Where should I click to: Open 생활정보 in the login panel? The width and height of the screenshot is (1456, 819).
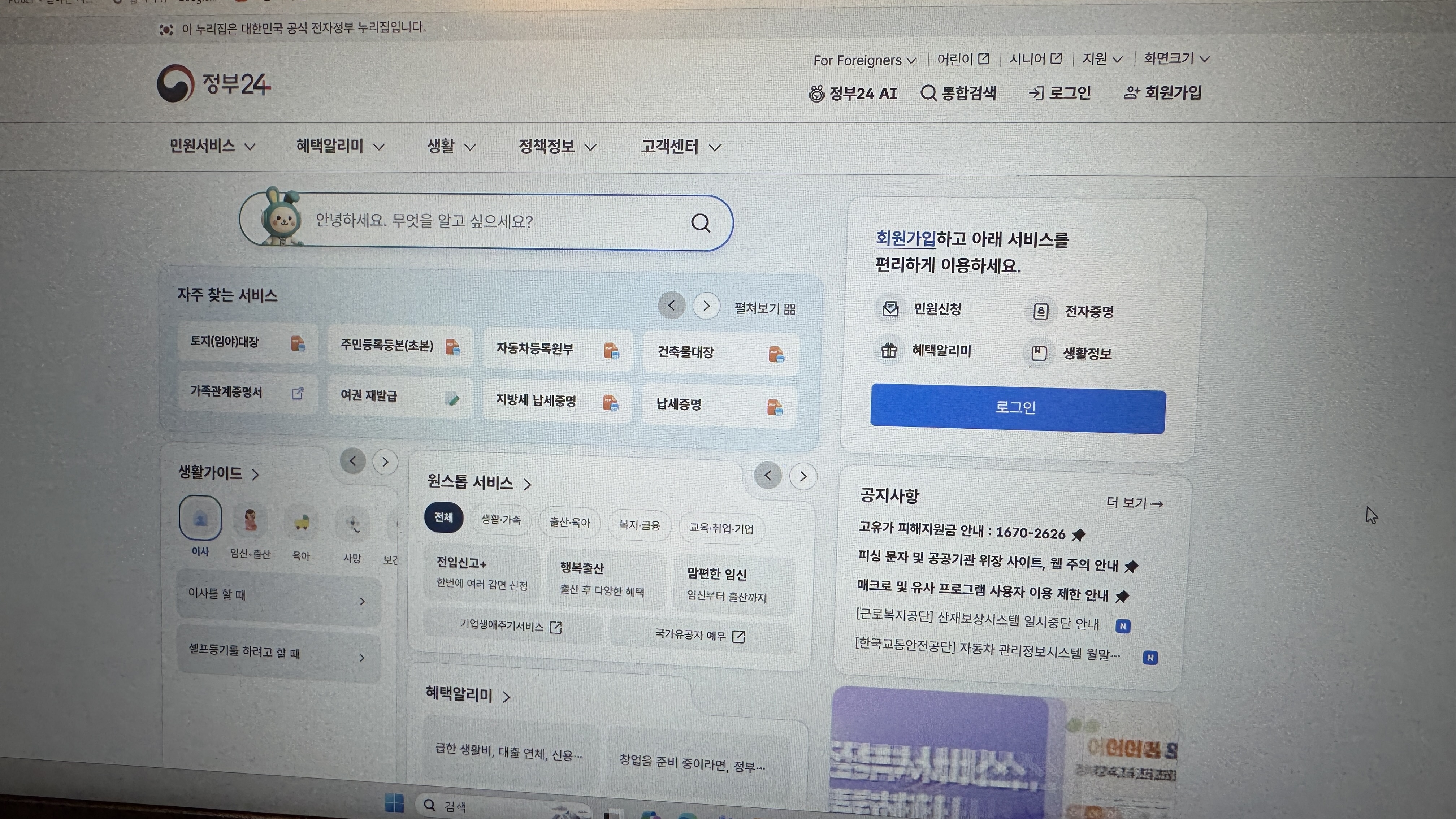click(x=1071, y=353)
